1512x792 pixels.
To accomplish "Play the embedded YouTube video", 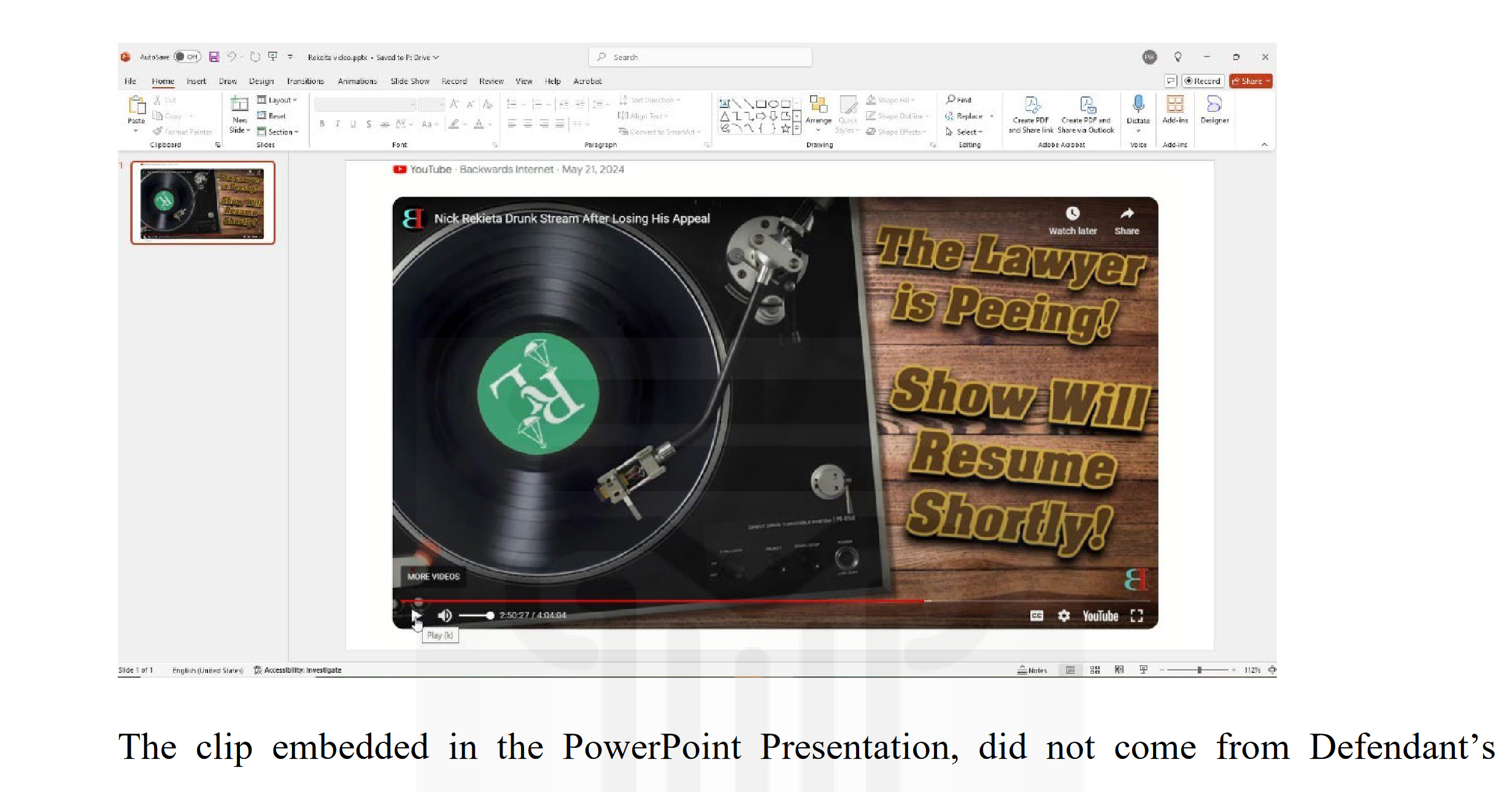I will pyautogui.click(x=416, y=615).
